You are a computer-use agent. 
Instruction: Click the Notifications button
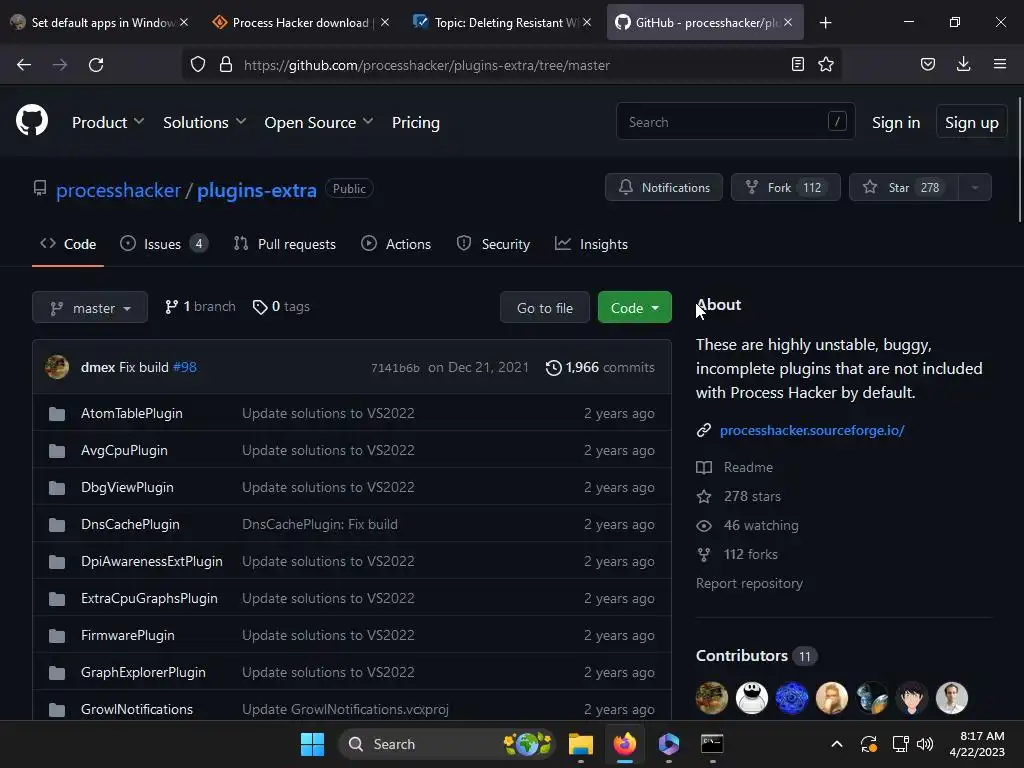tap(664, 187)
